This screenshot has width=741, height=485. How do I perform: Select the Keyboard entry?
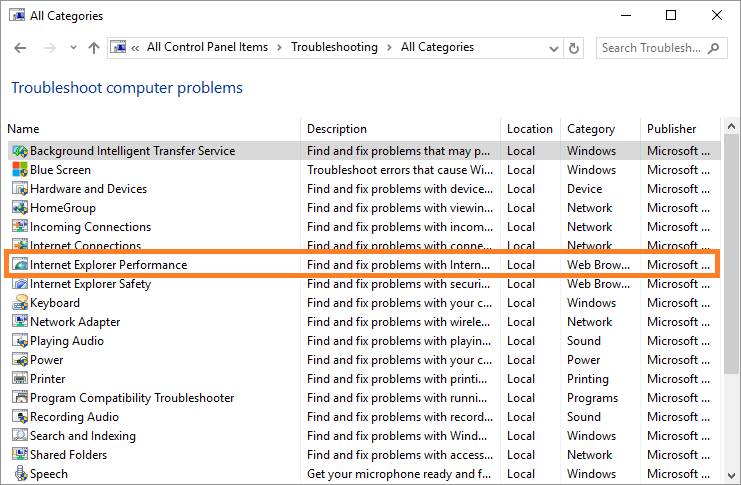coord(55,303)
